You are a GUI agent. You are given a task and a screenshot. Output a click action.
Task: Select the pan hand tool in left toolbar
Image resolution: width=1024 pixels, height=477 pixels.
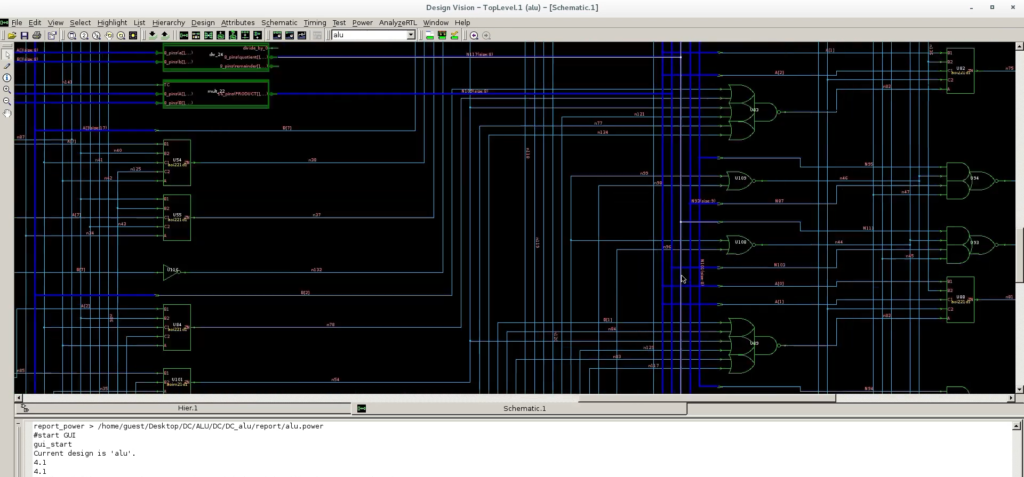(x=7, y=114)
